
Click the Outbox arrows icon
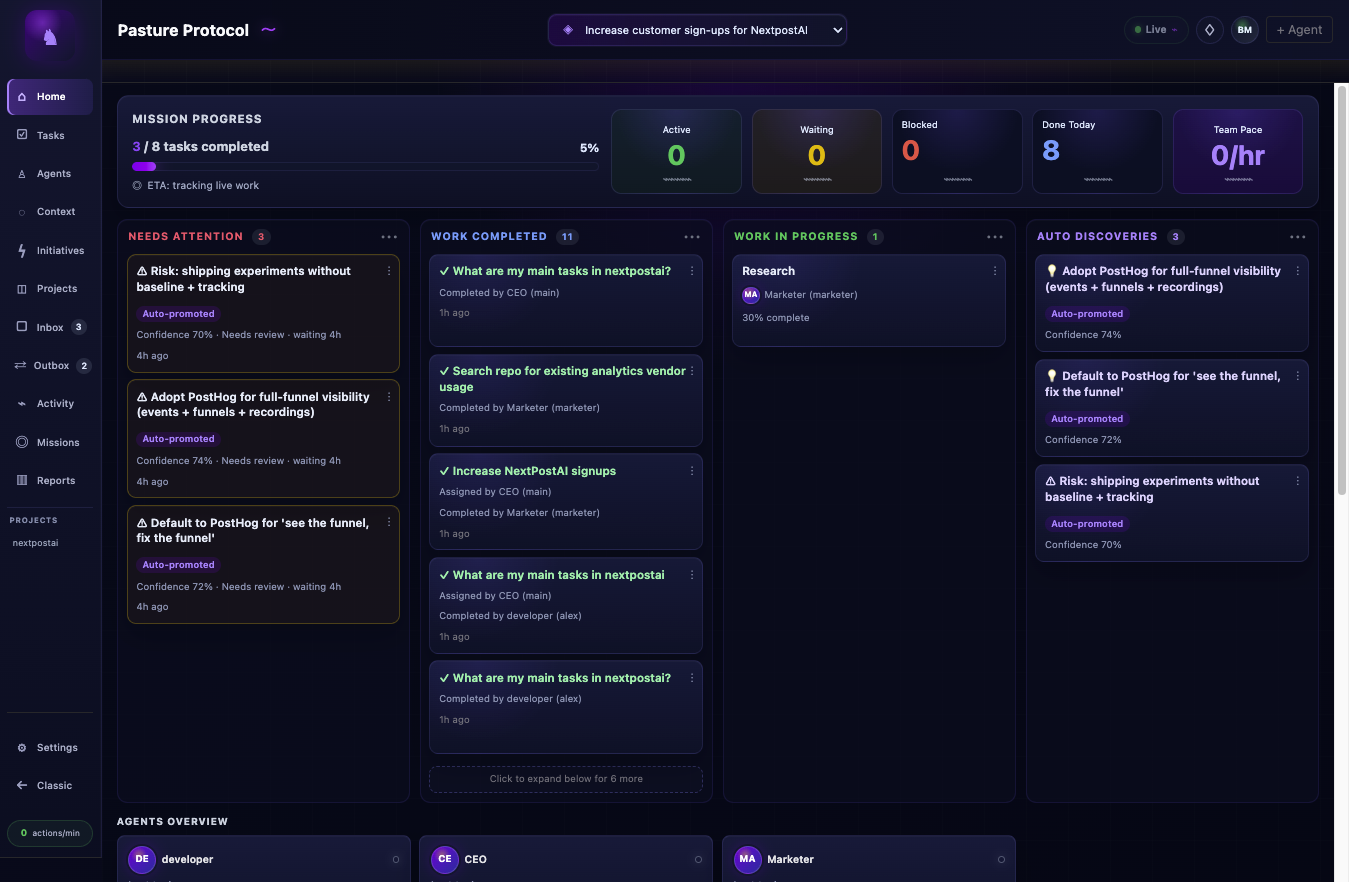click(x=20, y=366)
